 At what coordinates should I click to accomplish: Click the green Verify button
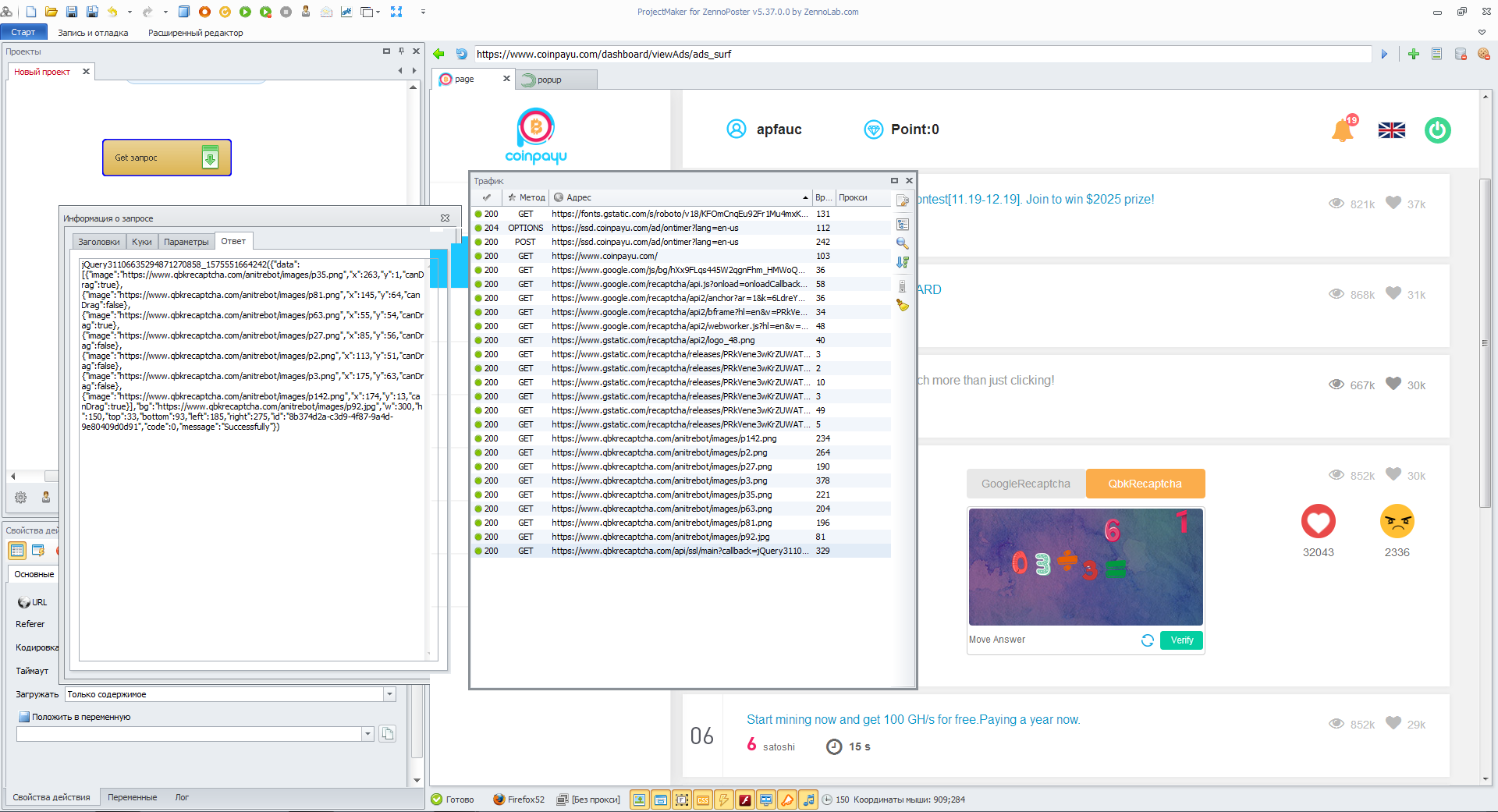1182,640
